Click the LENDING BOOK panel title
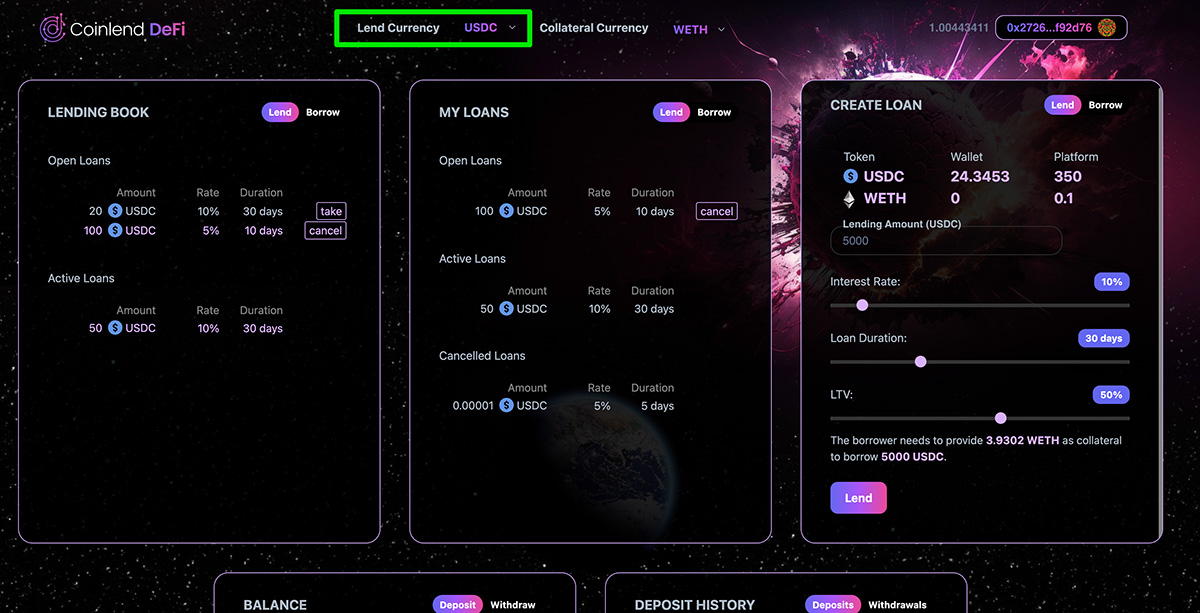This screenshot has height=613, width=1200. [98, 113]
